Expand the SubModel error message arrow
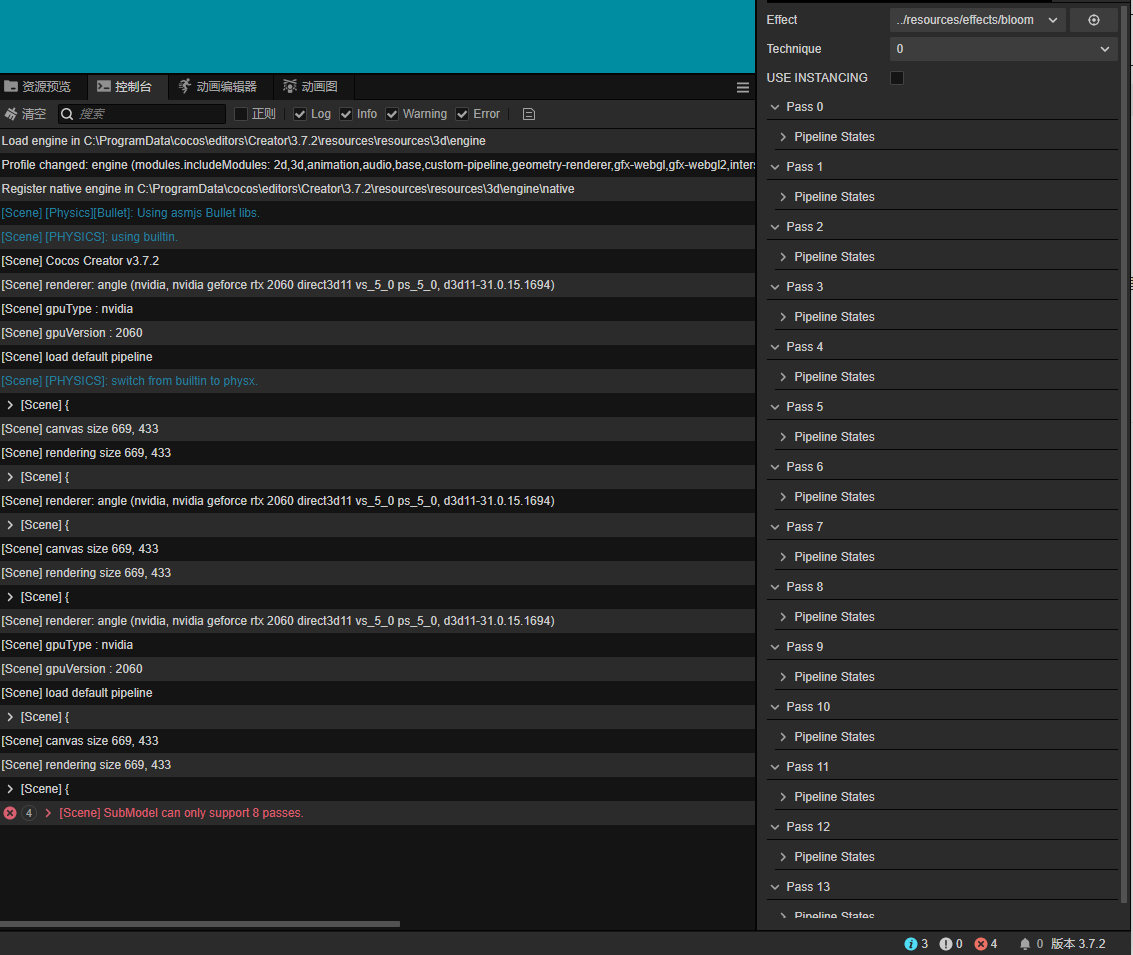Image resolution: width=1133 pixels, height=955 pixels. click(x=48, y=813)
